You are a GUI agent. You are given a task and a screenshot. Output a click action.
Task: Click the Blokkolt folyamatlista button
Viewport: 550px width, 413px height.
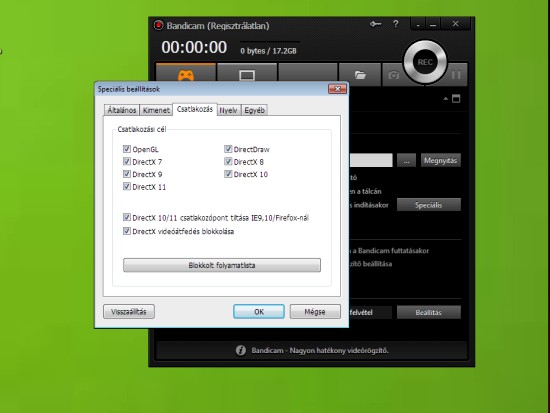click(x=222, y=265)
